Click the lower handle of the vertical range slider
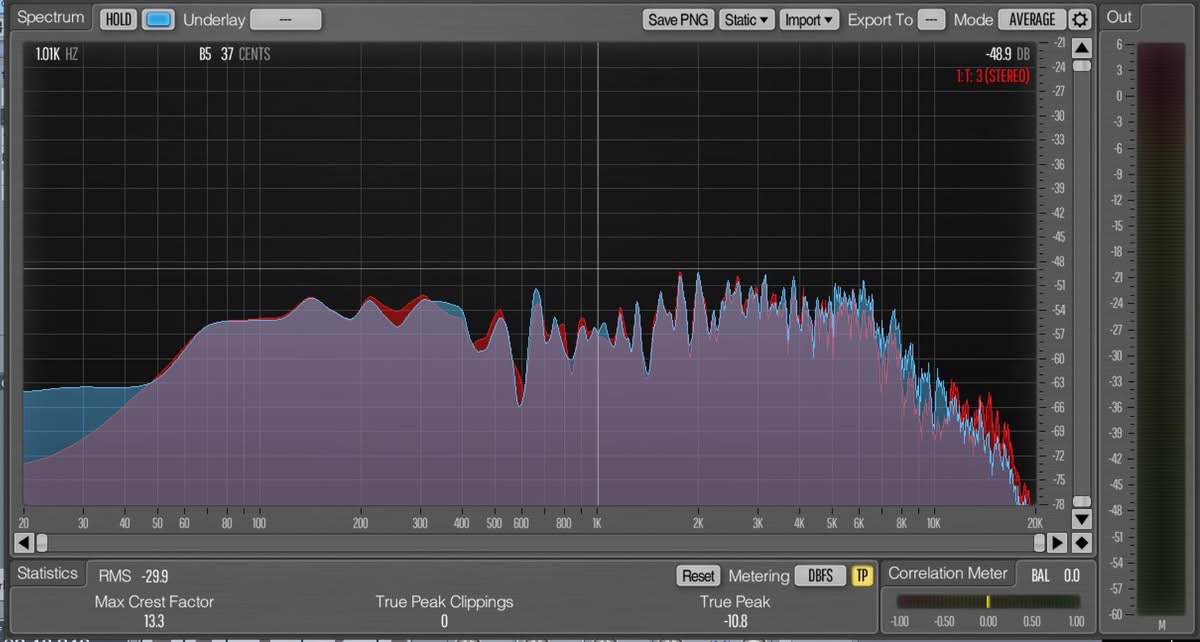This screenshot has width=1200, height=642. click(x=1081, y=502)
